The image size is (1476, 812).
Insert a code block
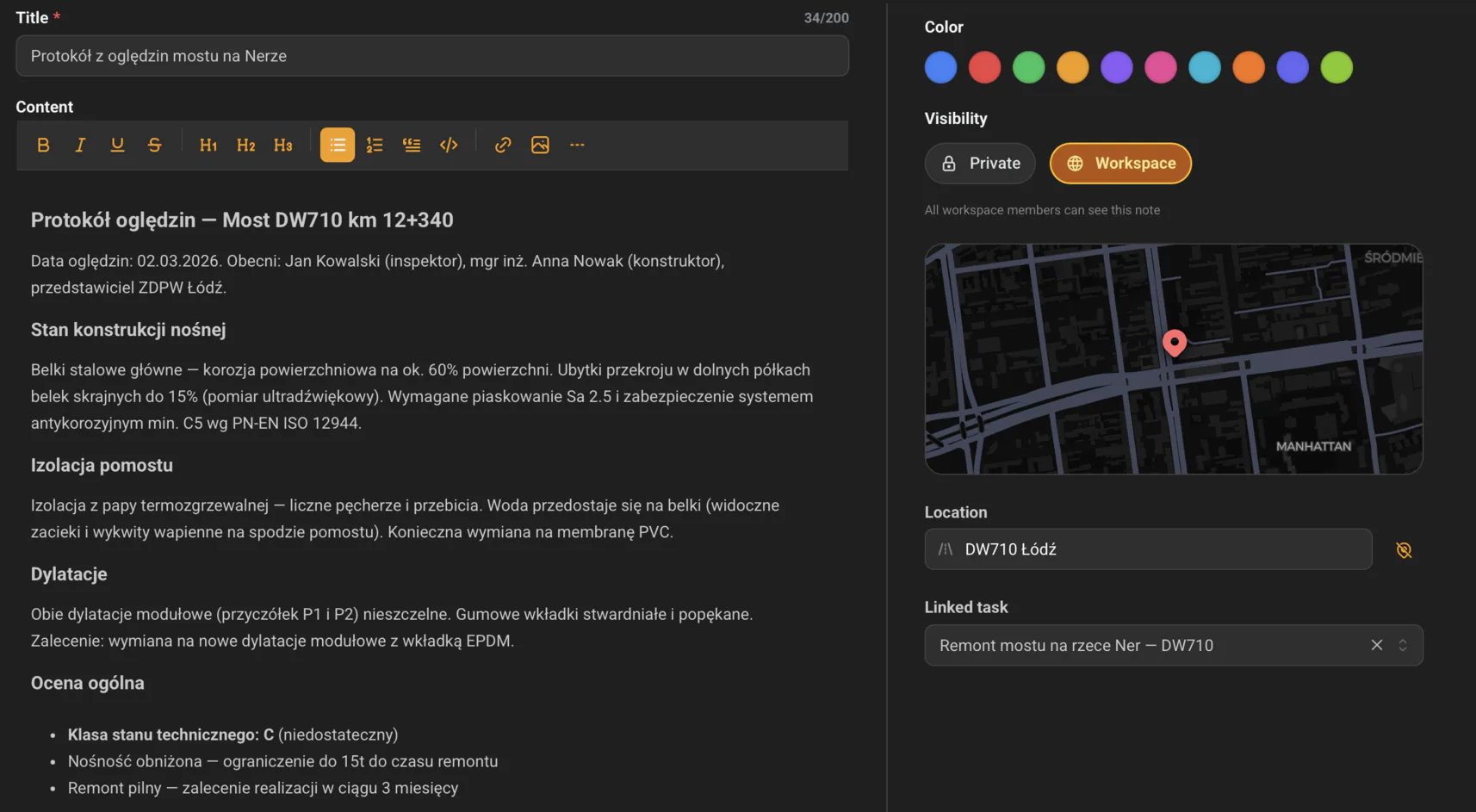(x=449, y=145)
